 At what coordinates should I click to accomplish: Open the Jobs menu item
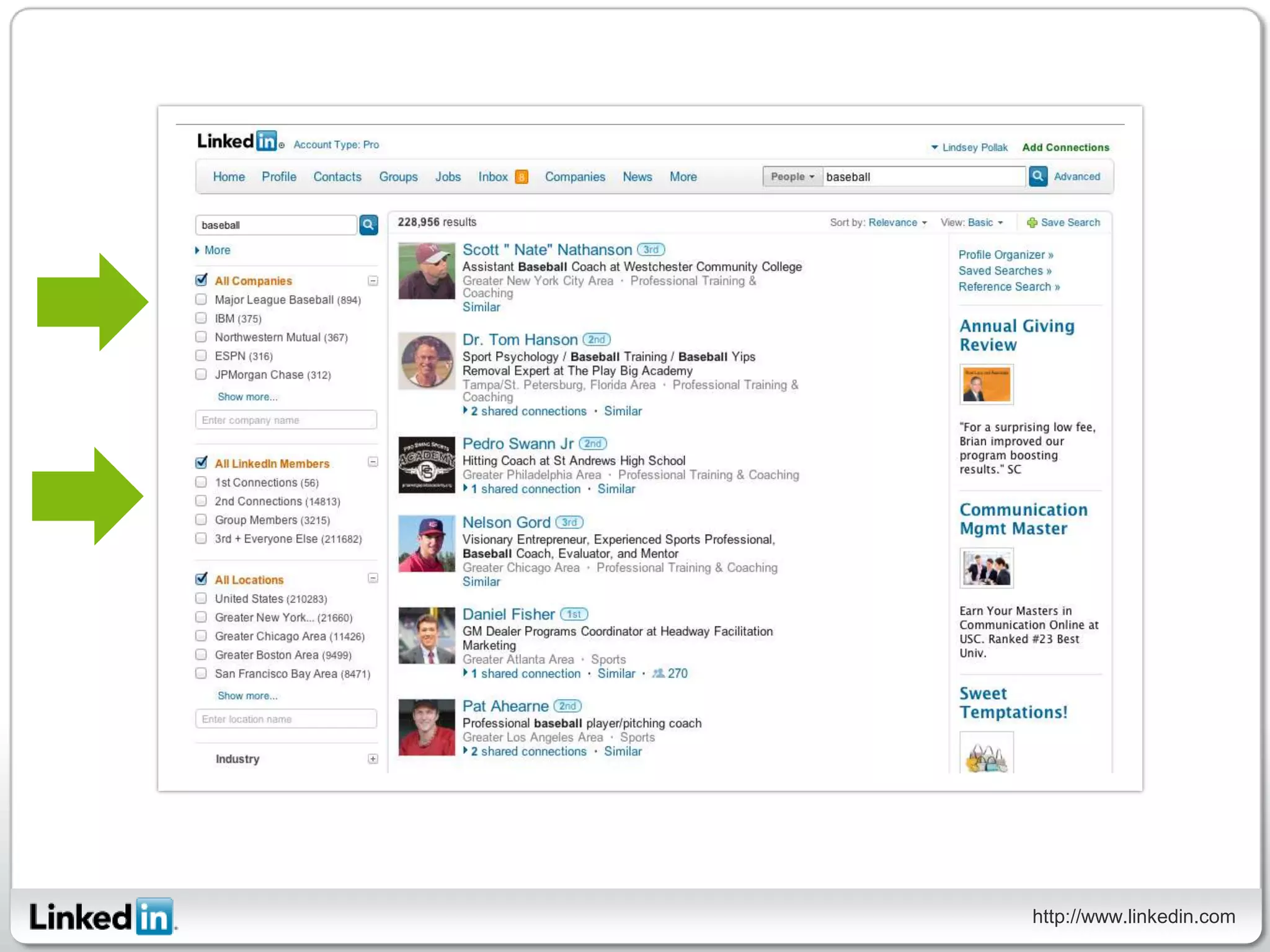click(448, 177)
